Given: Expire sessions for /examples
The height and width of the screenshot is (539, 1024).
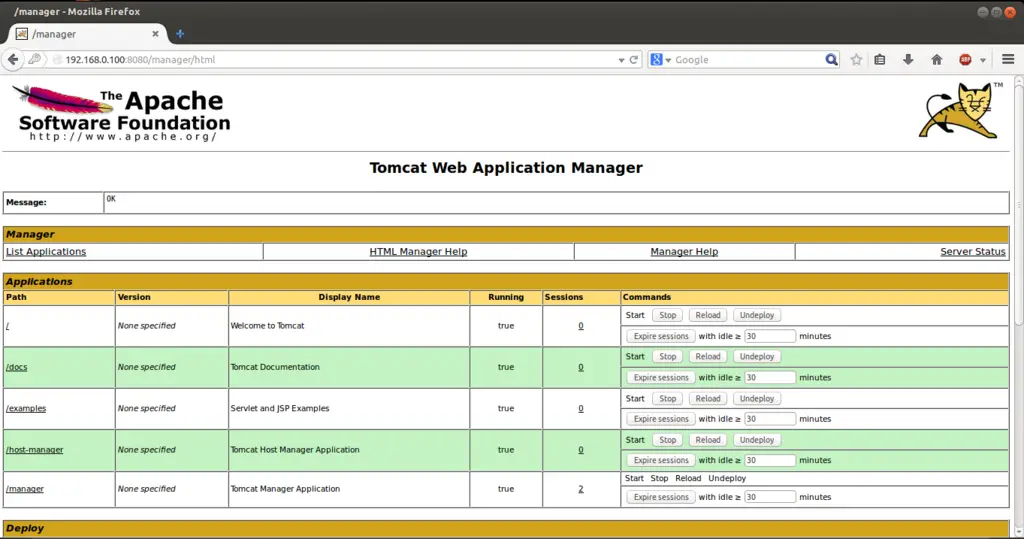Looking at the screenshot, I should point(661,419).
